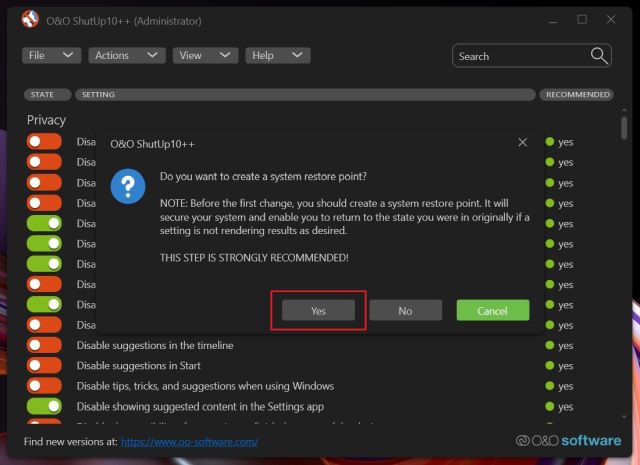This screenshot has width=640, height=465.
Task: Open the File menu
Action: pyautogui.click(x=51, y=55)
